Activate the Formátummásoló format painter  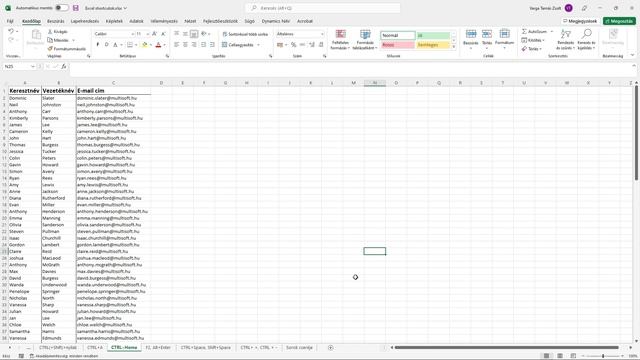[x=67, y=49]
